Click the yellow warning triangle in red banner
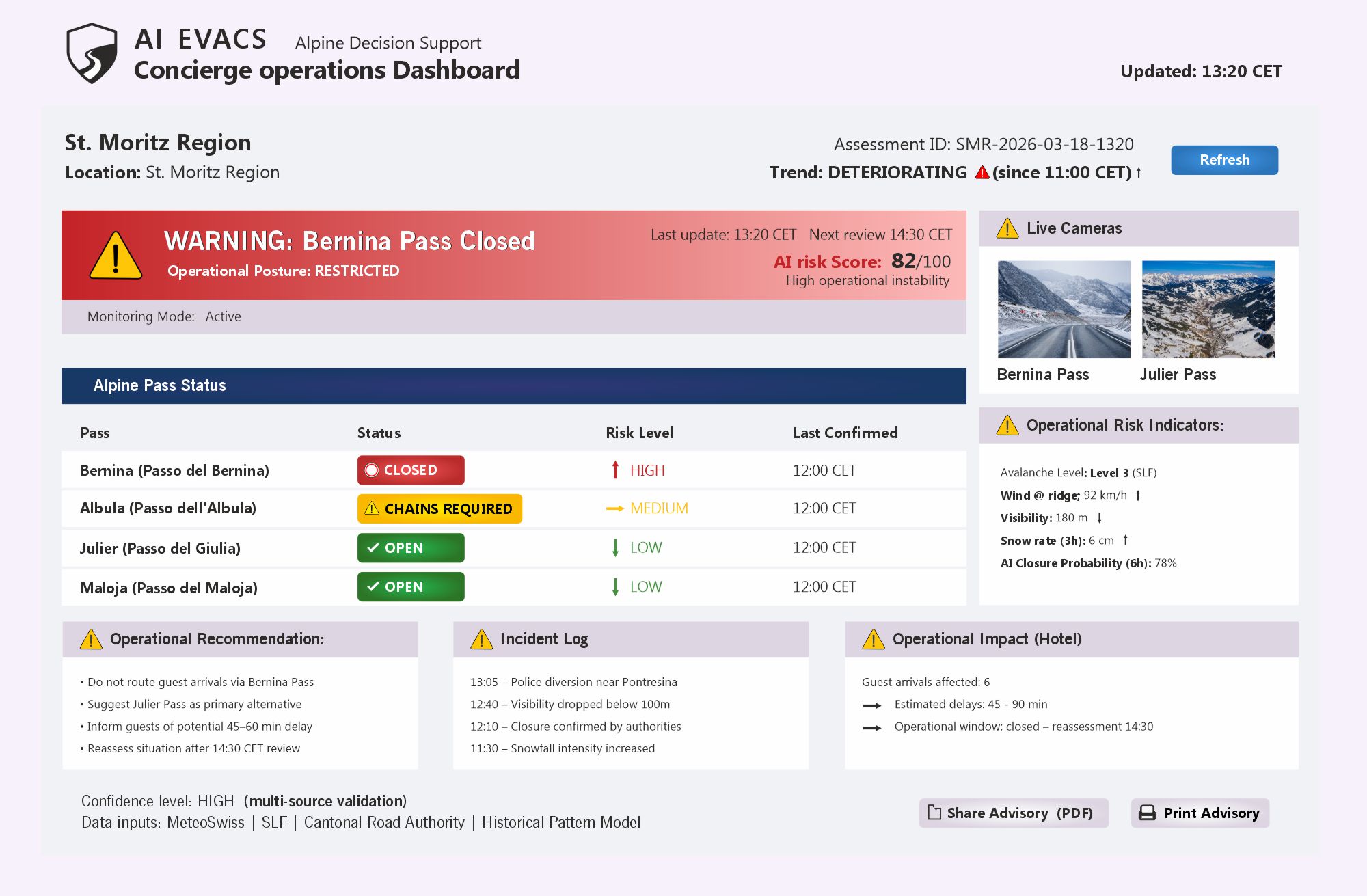Viewport: 1367px width, 896px height. click(116, 256)
